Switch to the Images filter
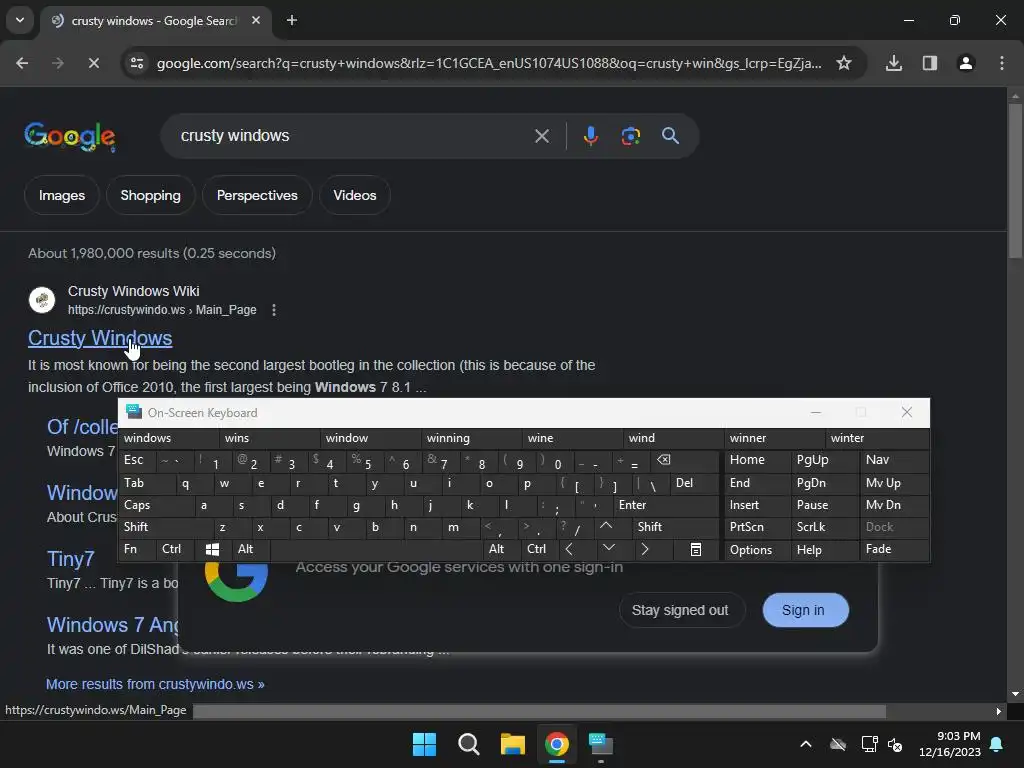 (61, 195)
